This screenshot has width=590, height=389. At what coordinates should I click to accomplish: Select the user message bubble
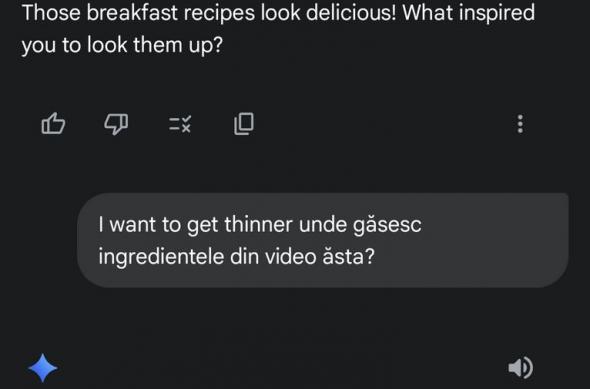[323, 240]
